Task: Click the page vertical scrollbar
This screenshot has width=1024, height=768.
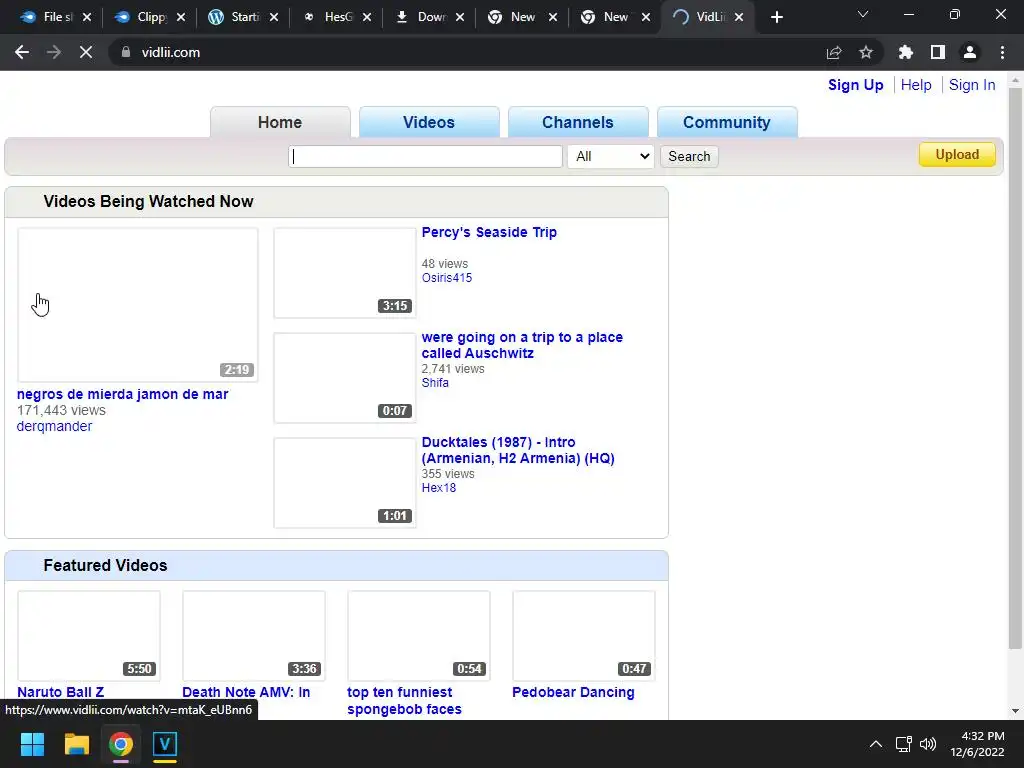Action: pos(1015,369)
